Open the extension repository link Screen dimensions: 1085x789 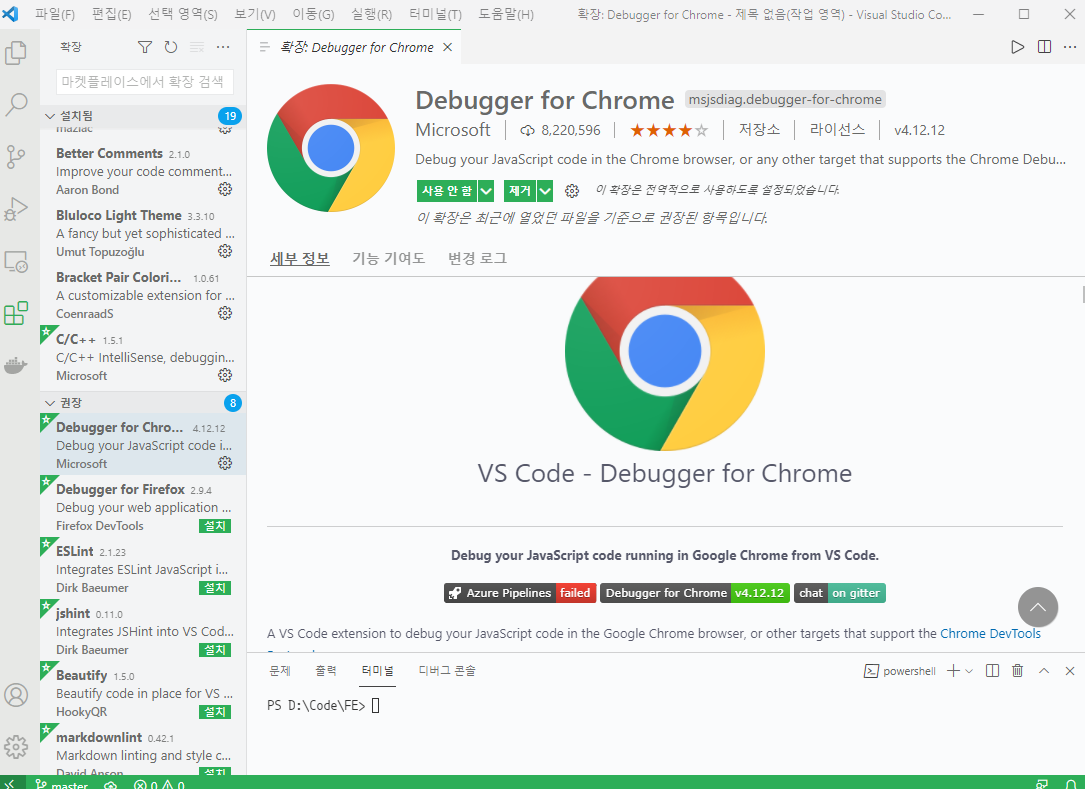[759, 129]
